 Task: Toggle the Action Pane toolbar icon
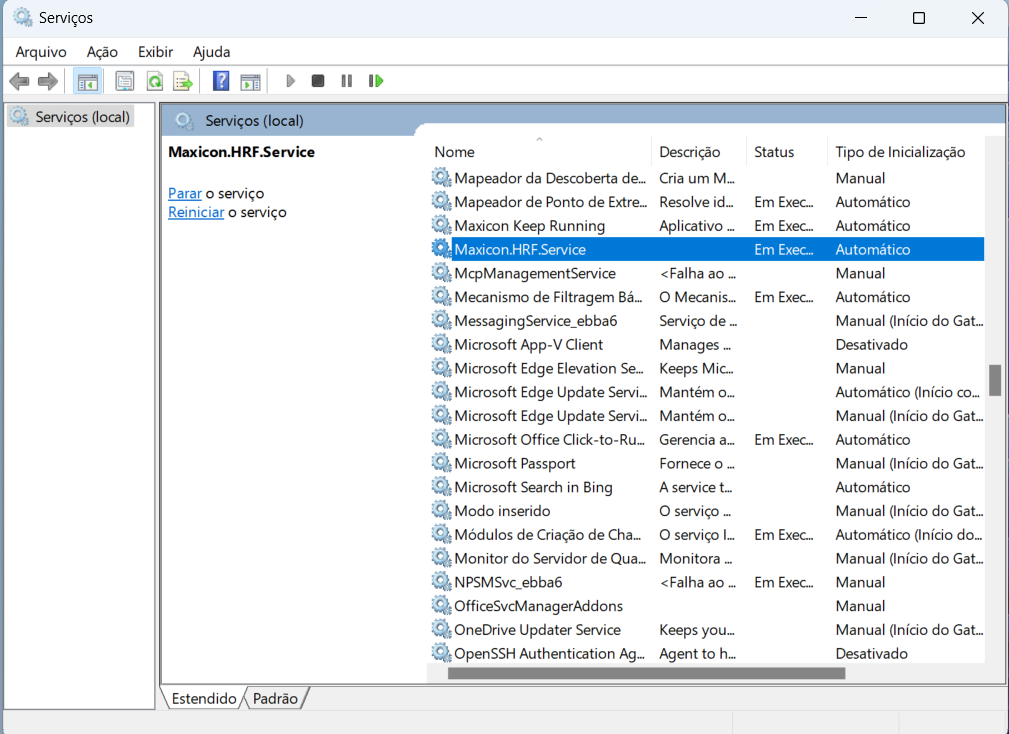click(250, 81)
